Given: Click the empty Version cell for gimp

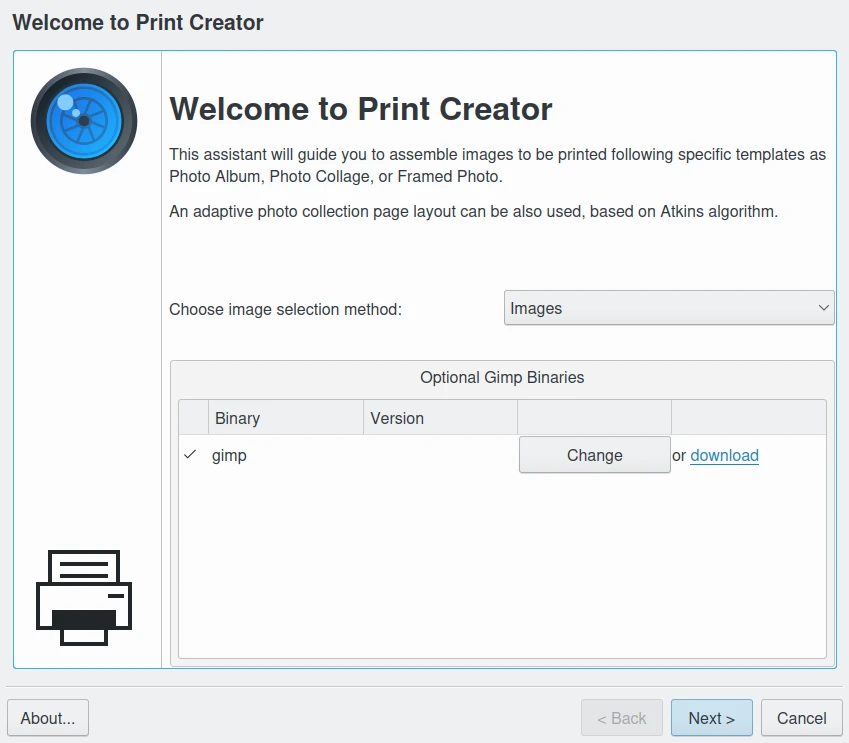Looking at the screenshot, I should coord(440,455).
